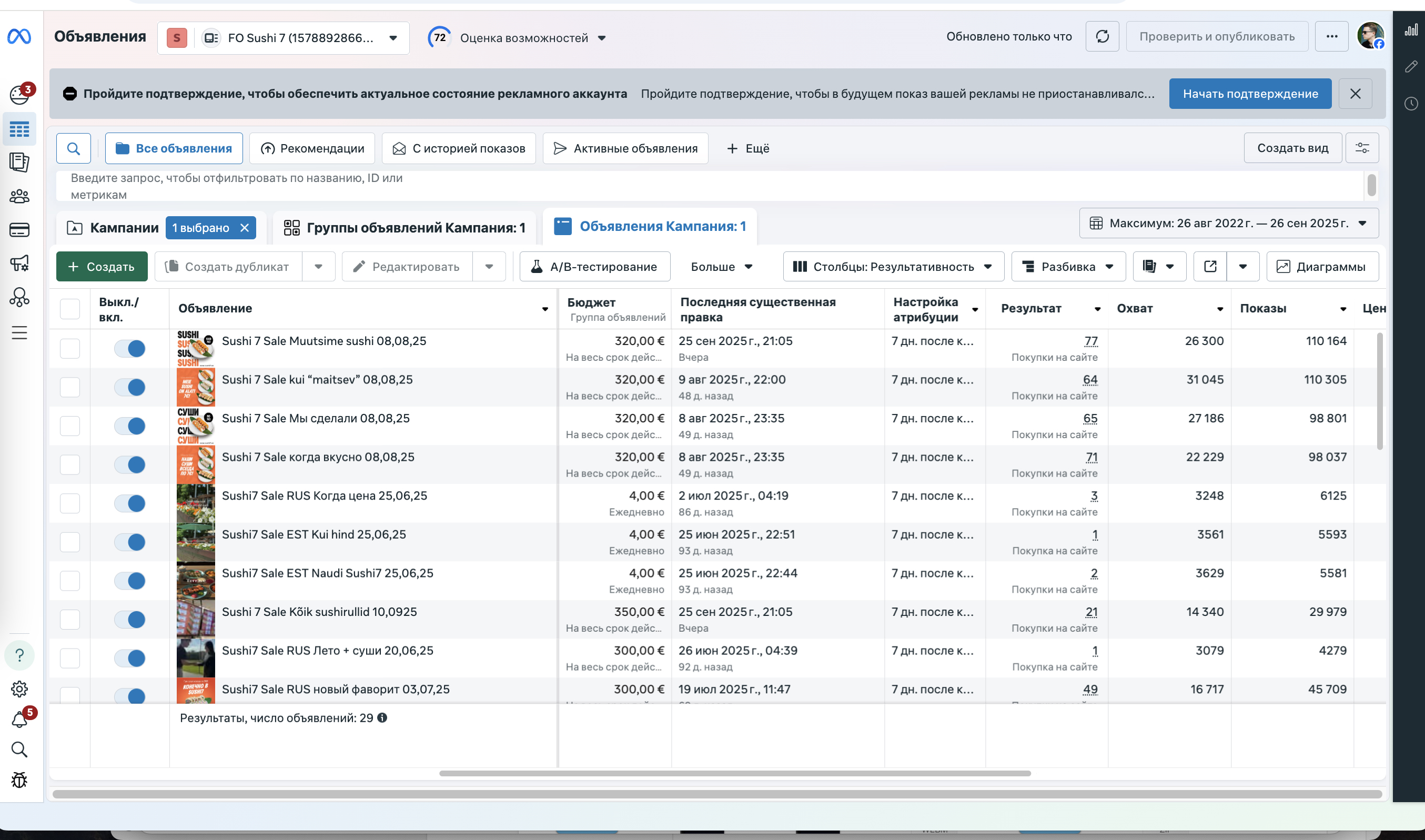Check the Sushi 7 Sale Мы сделали row
The width and height of the screenshot is (1425, 840).
69,426
